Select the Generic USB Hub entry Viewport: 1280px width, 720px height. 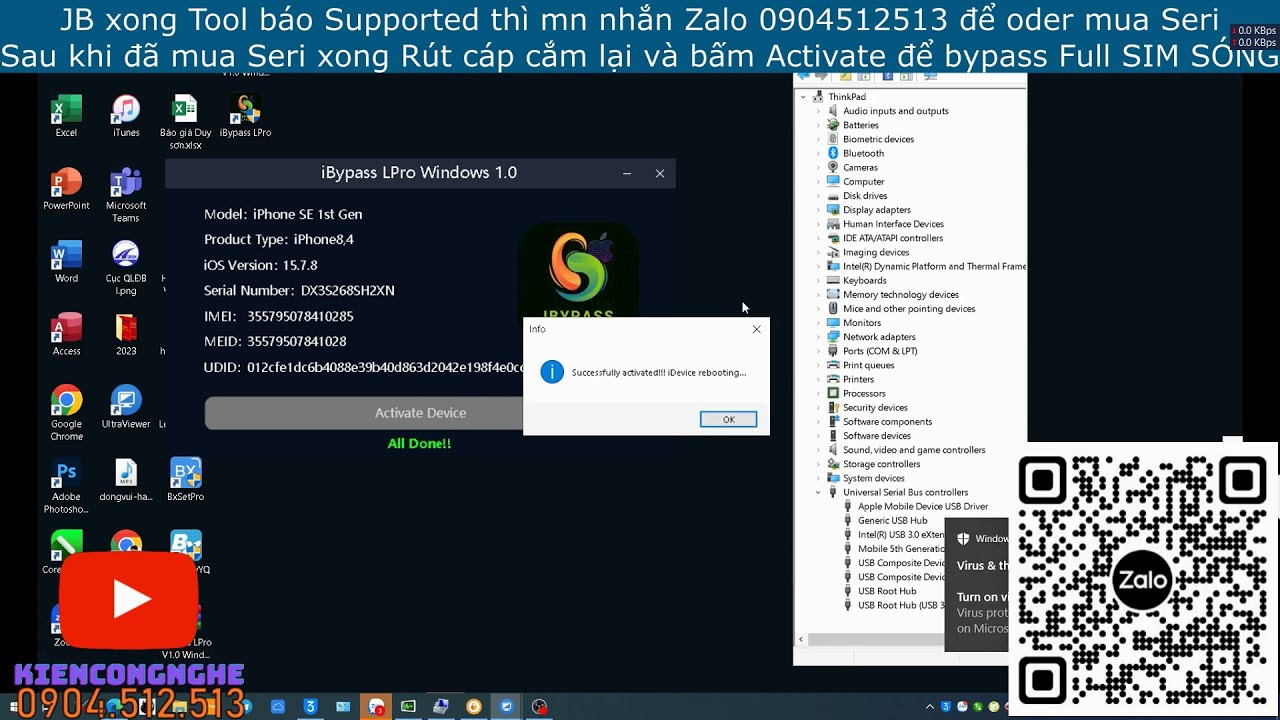click(x=892, y=520)
